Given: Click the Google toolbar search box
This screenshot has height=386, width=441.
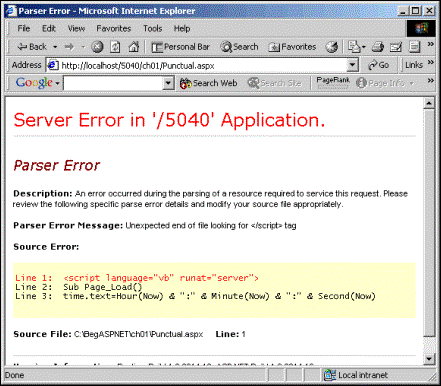Looking at the screenshot, I should 113,83.
